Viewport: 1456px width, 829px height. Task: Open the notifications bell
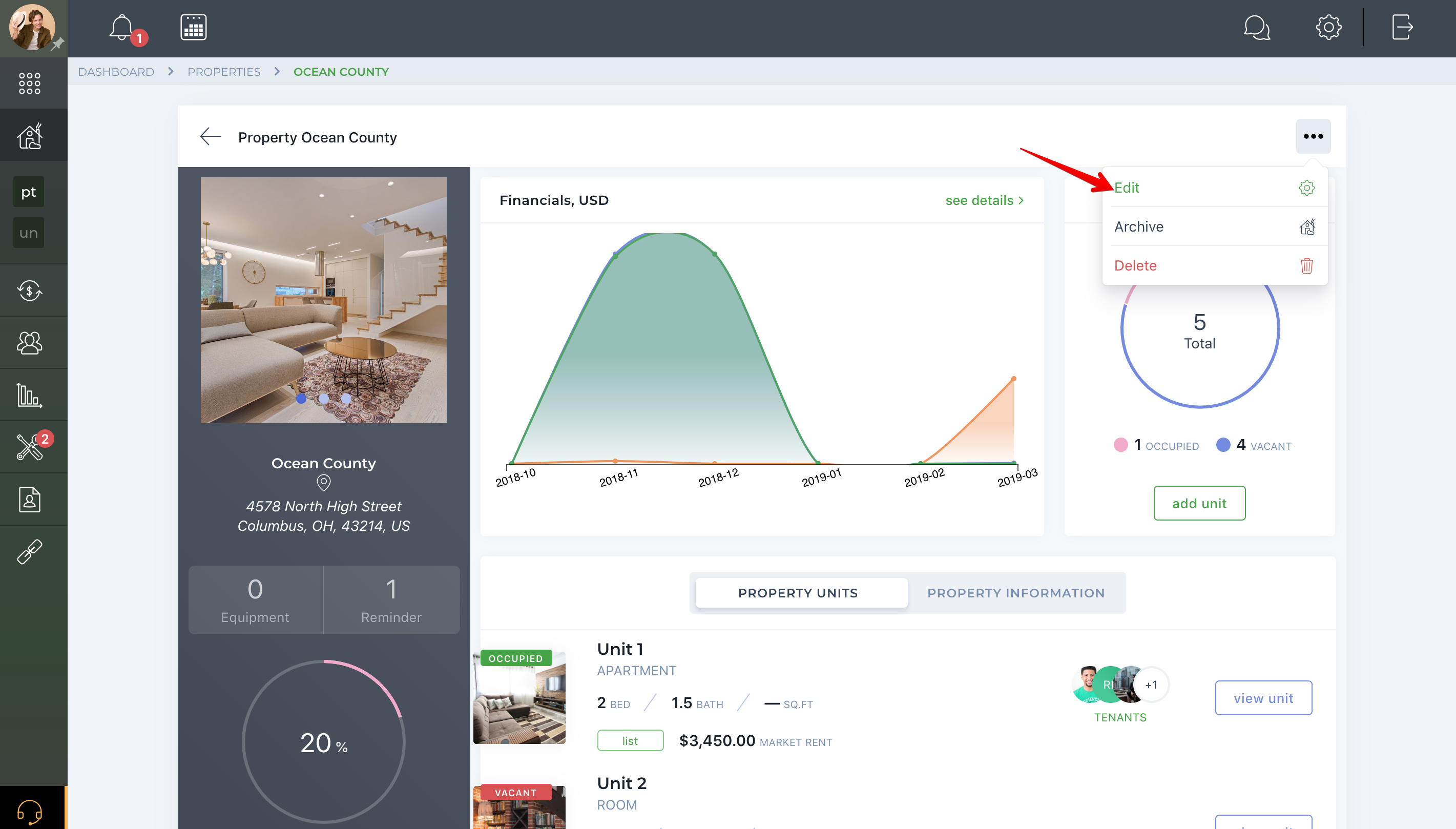pyautogui.click(x=121, y=27)
